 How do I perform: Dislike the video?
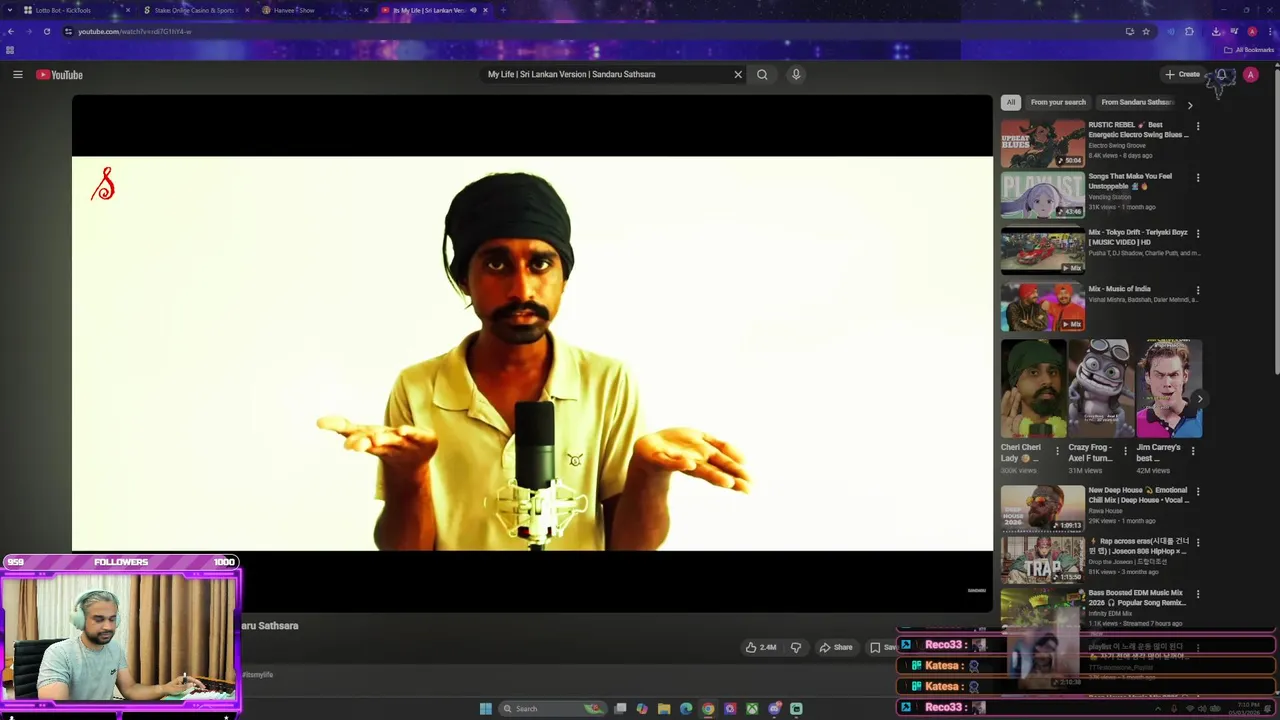pyautogui.click(x=796, y=647)
